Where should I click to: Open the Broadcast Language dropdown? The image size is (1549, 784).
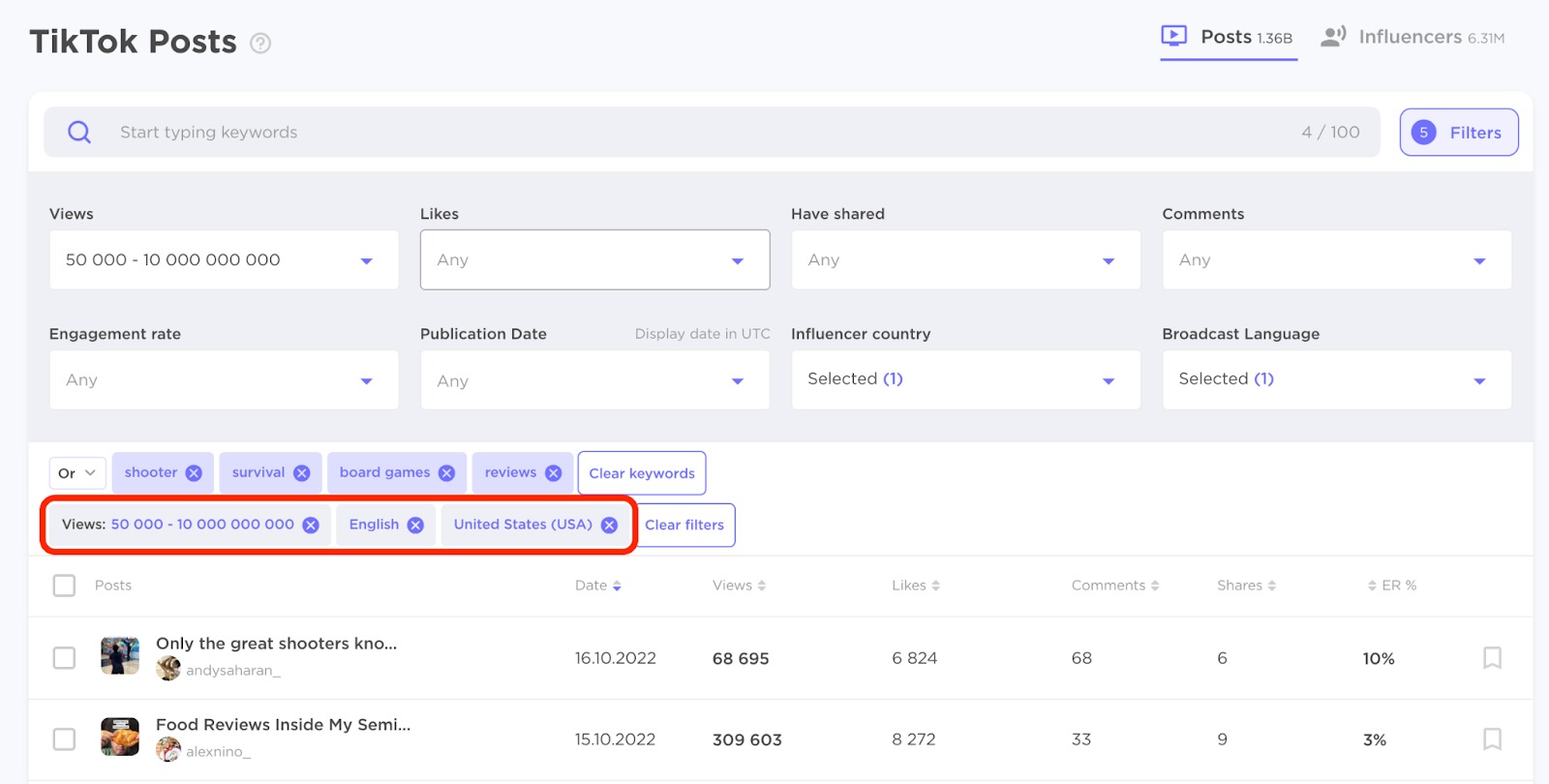point(1337,379)
